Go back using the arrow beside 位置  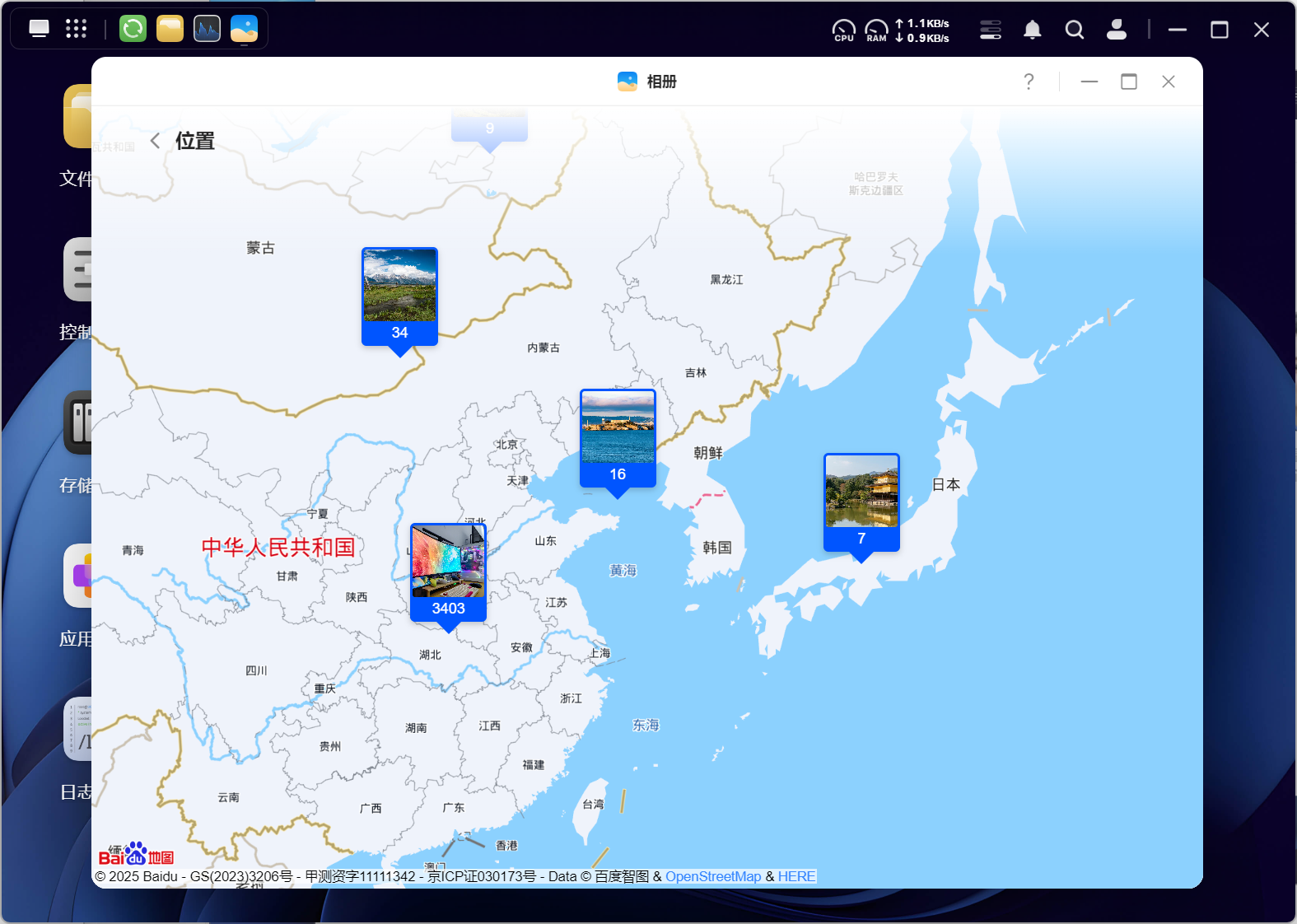(155, 141)
